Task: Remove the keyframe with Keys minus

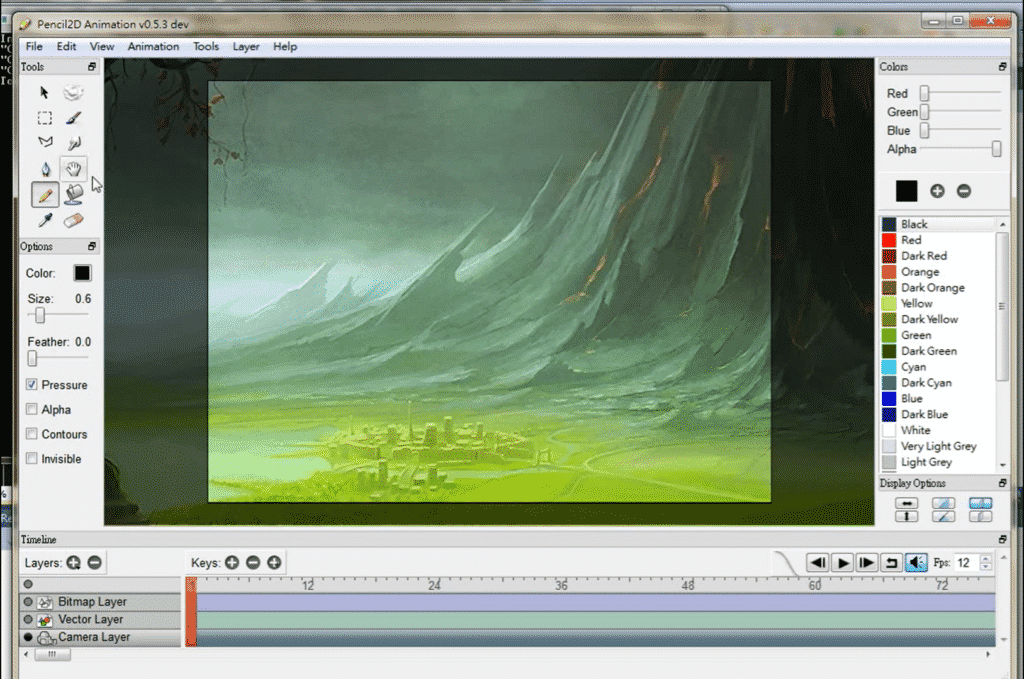Action: coord(253,562)
